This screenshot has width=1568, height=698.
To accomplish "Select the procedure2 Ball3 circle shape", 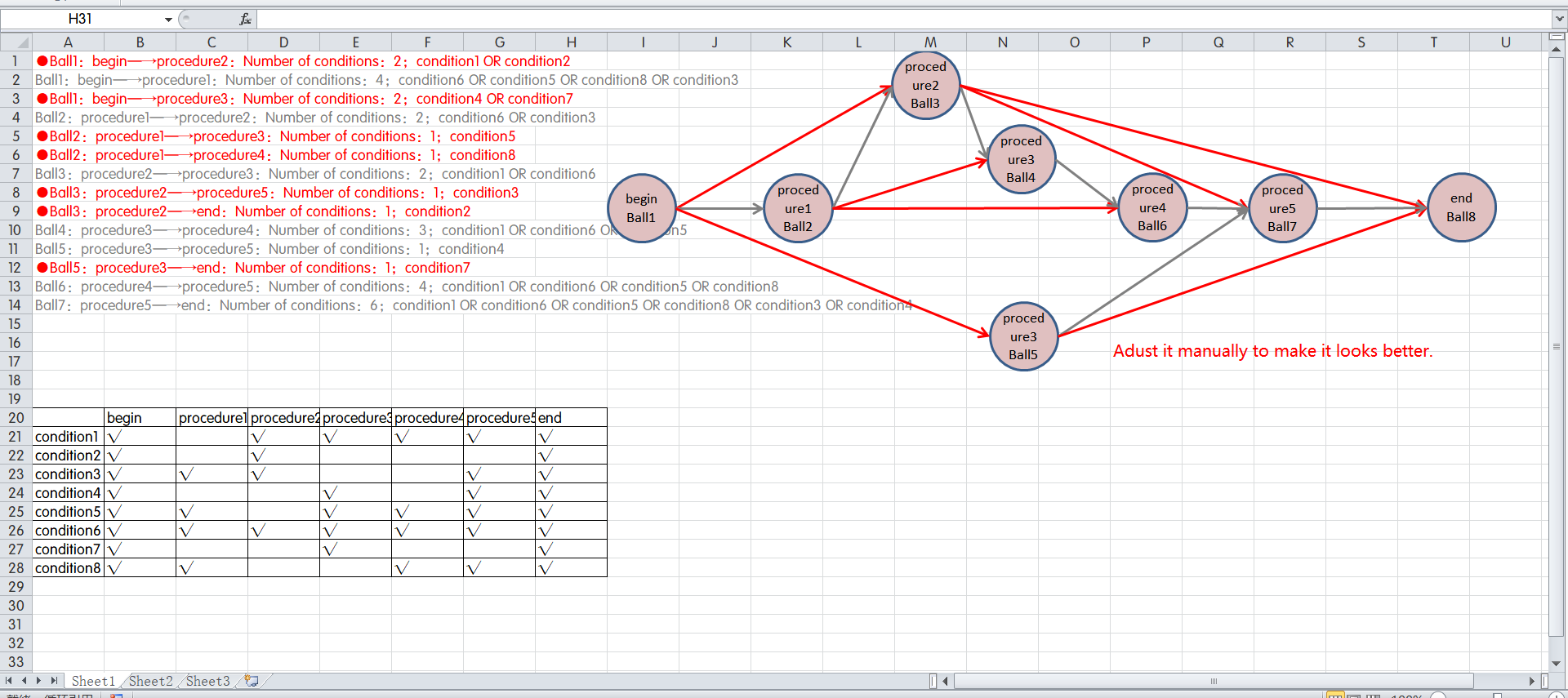I will pos(925,85).
